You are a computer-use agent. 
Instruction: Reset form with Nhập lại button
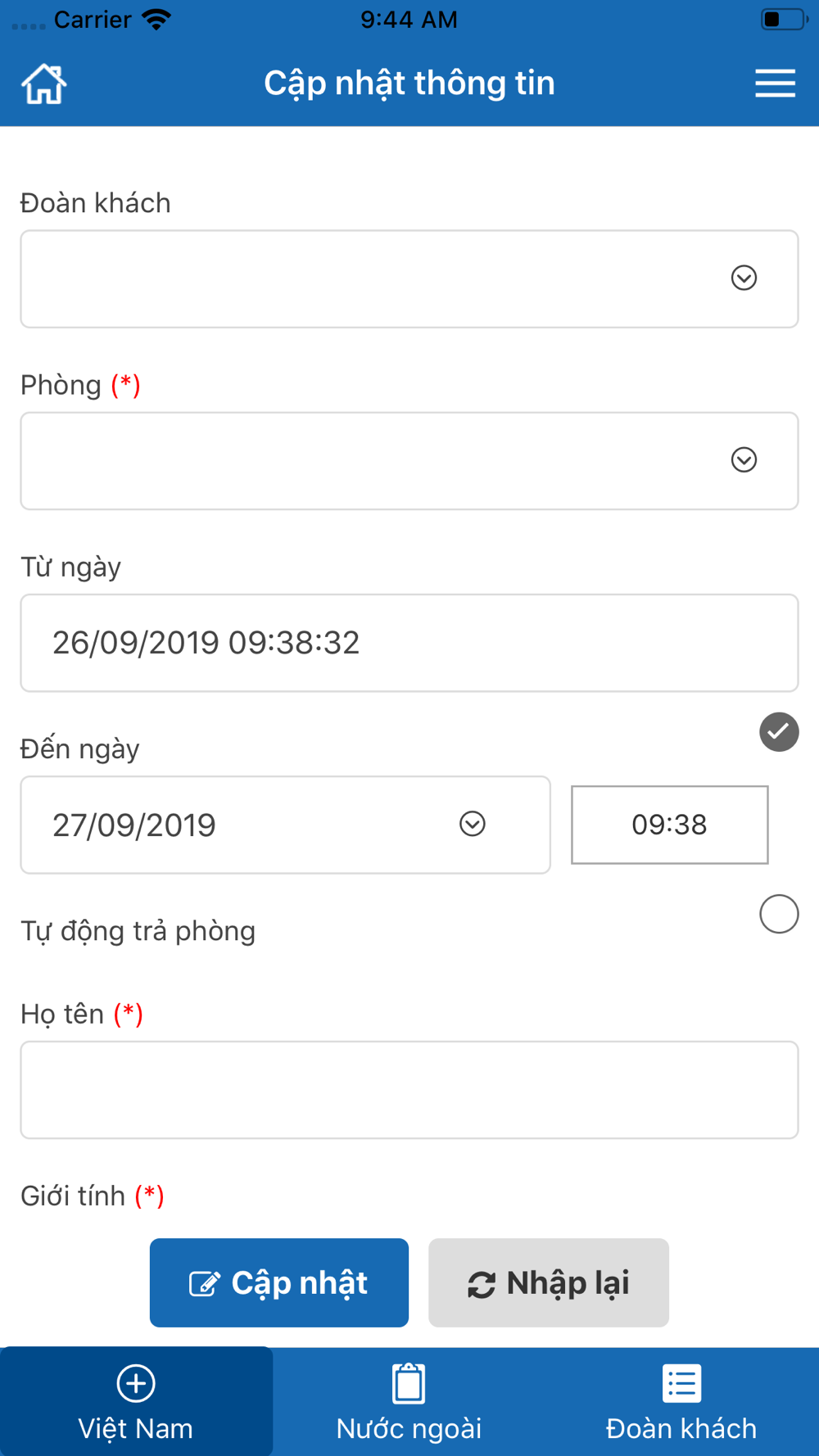coord(549,1282)
